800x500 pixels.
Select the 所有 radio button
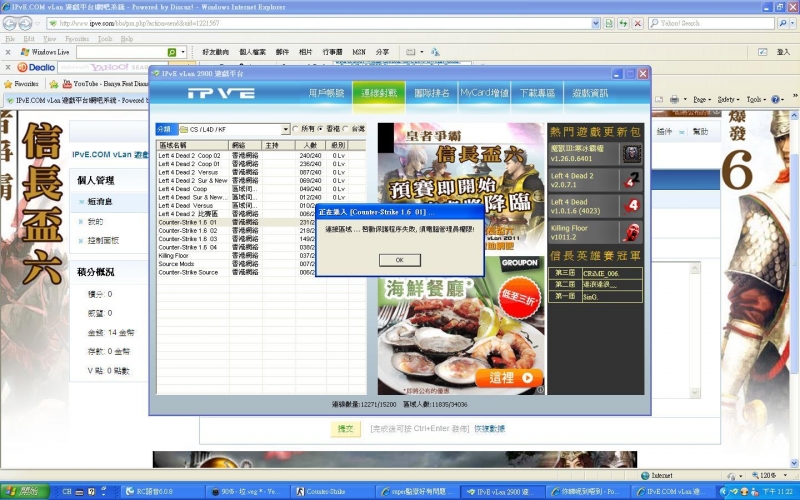coord(295,129)
